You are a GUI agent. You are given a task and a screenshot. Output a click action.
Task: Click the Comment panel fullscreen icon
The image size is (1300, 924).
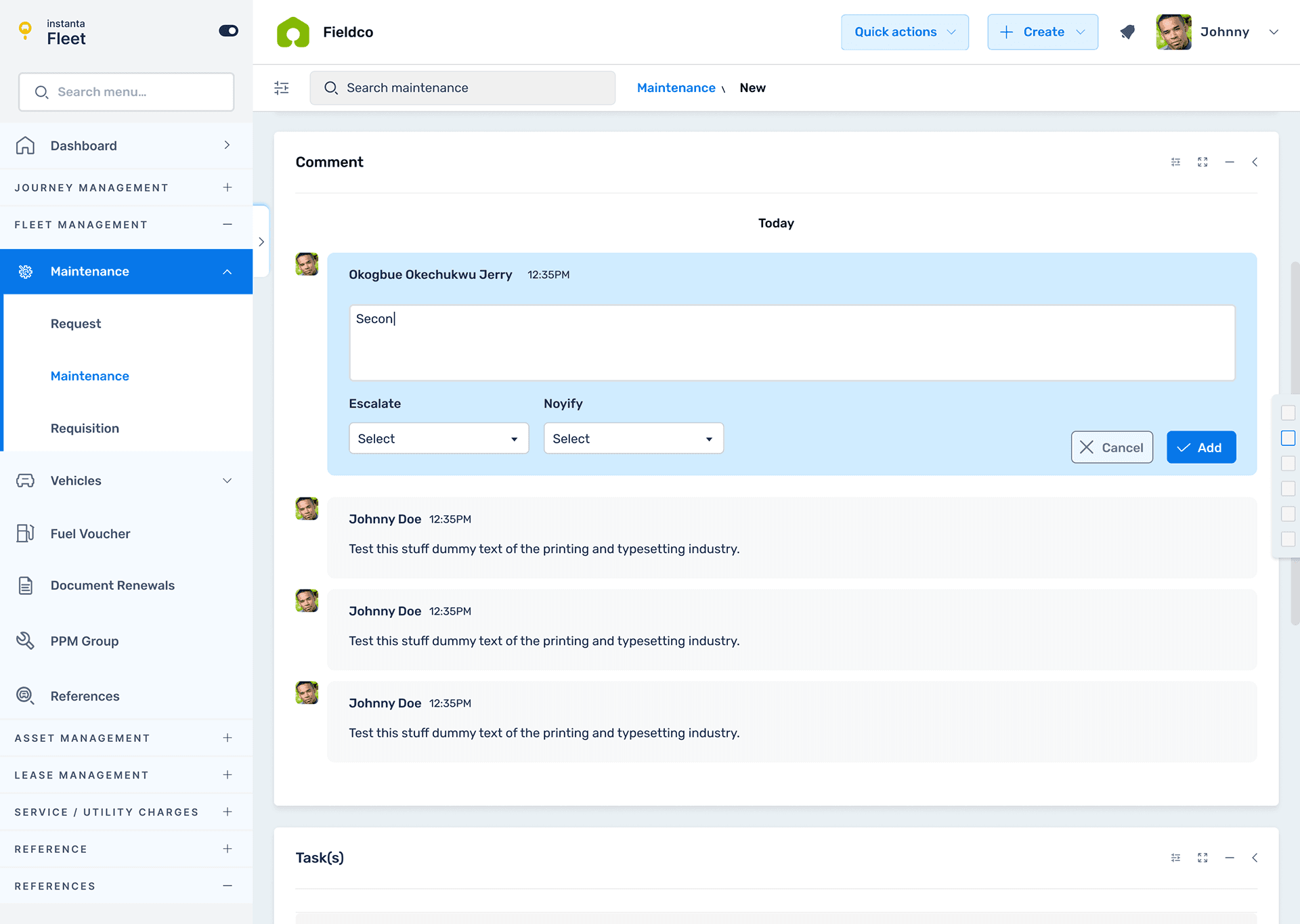click(1202, 162)
